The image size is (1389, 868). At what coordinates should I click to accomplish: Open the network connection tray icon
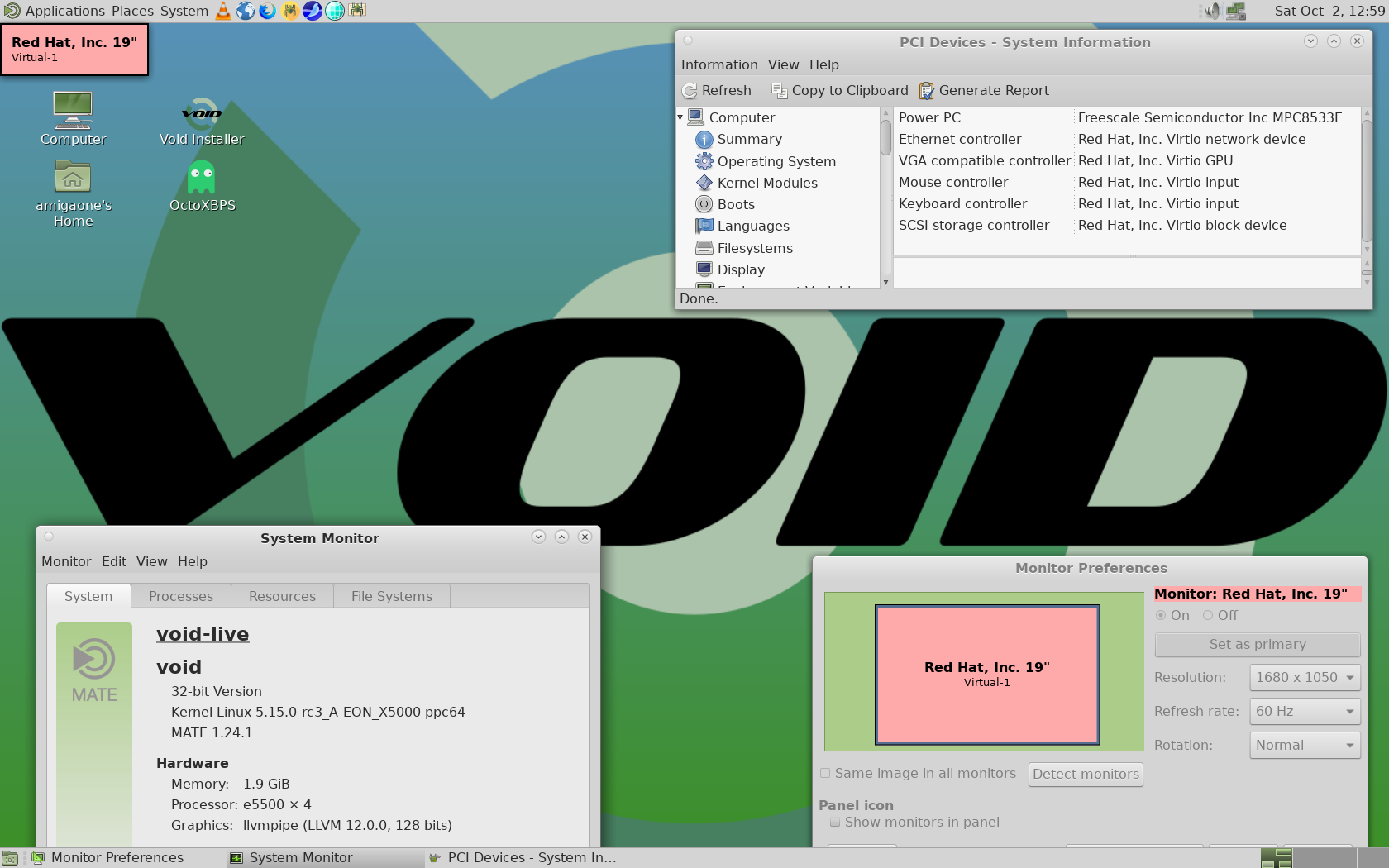point(1236,11)
